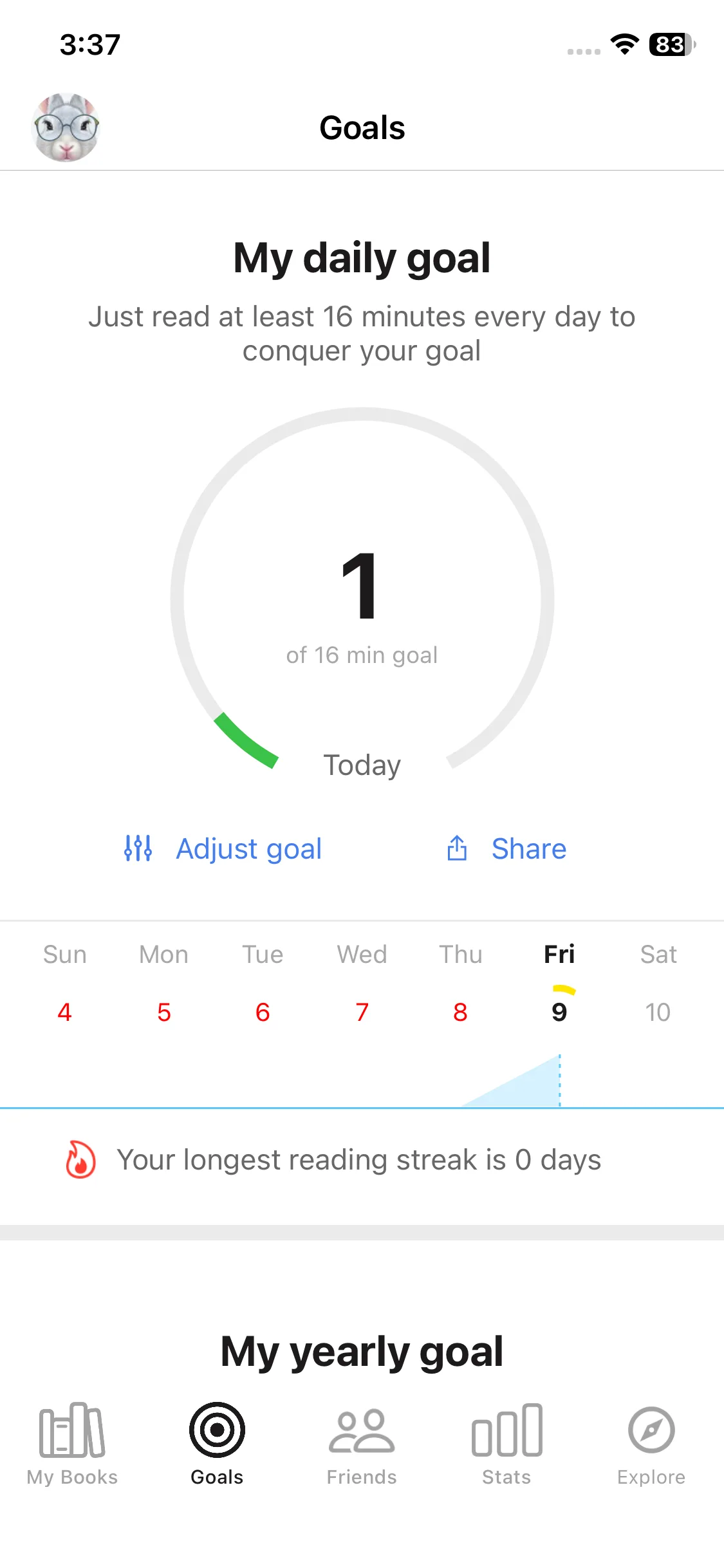Tap the Thursday 8 date

[460, 1012]
